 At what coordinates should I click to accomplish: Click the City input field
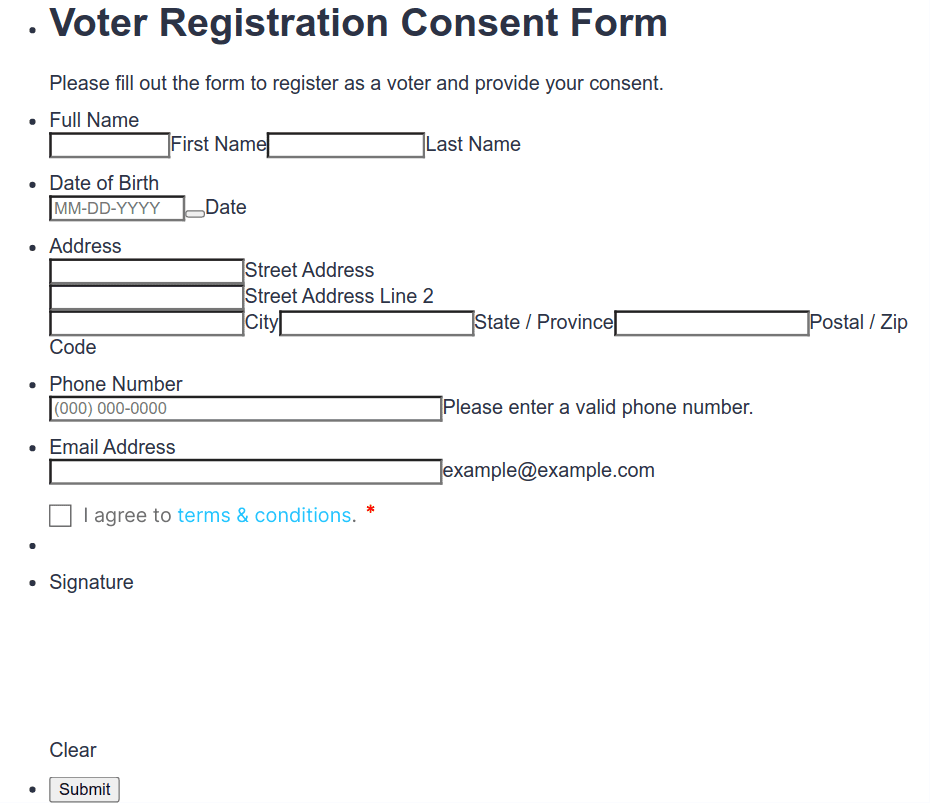click(147, 324)
